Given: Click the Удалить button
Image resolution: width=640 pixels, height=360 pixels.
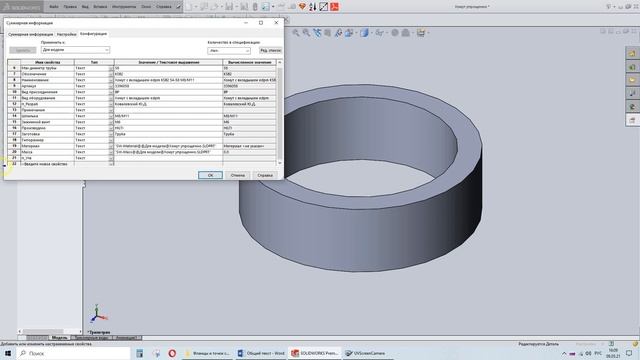Looking at the screenshot, I should 23,50.
